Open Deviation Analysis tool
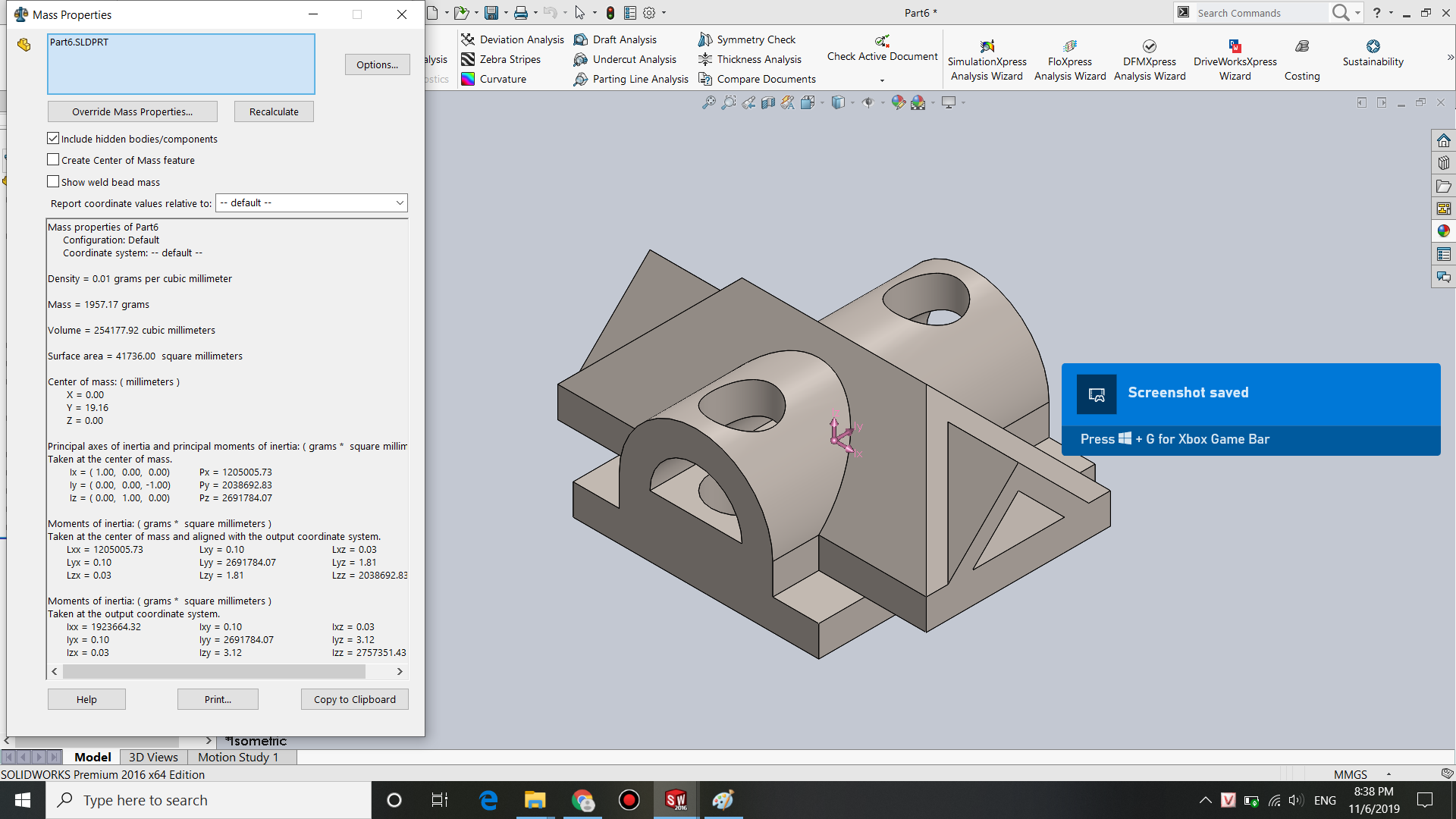1456x819 pixels. [x=513, y=39]
